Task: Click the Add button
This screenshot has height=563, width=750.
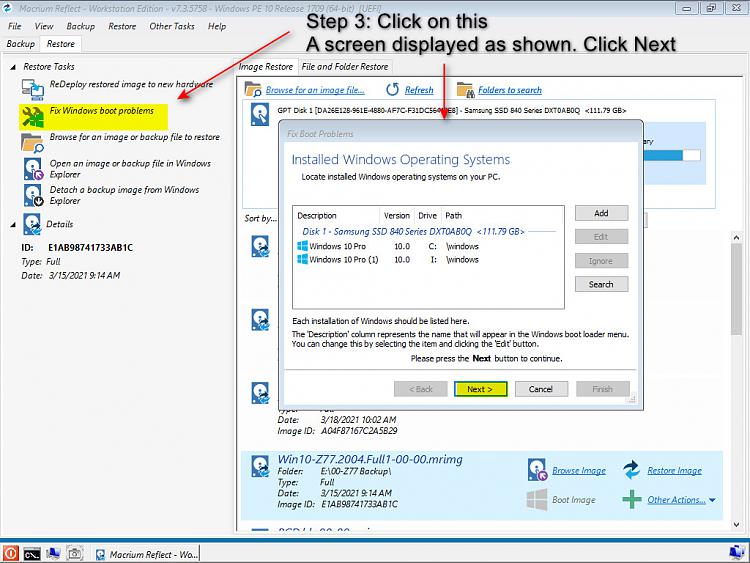Action: click(x=601, y=213)
